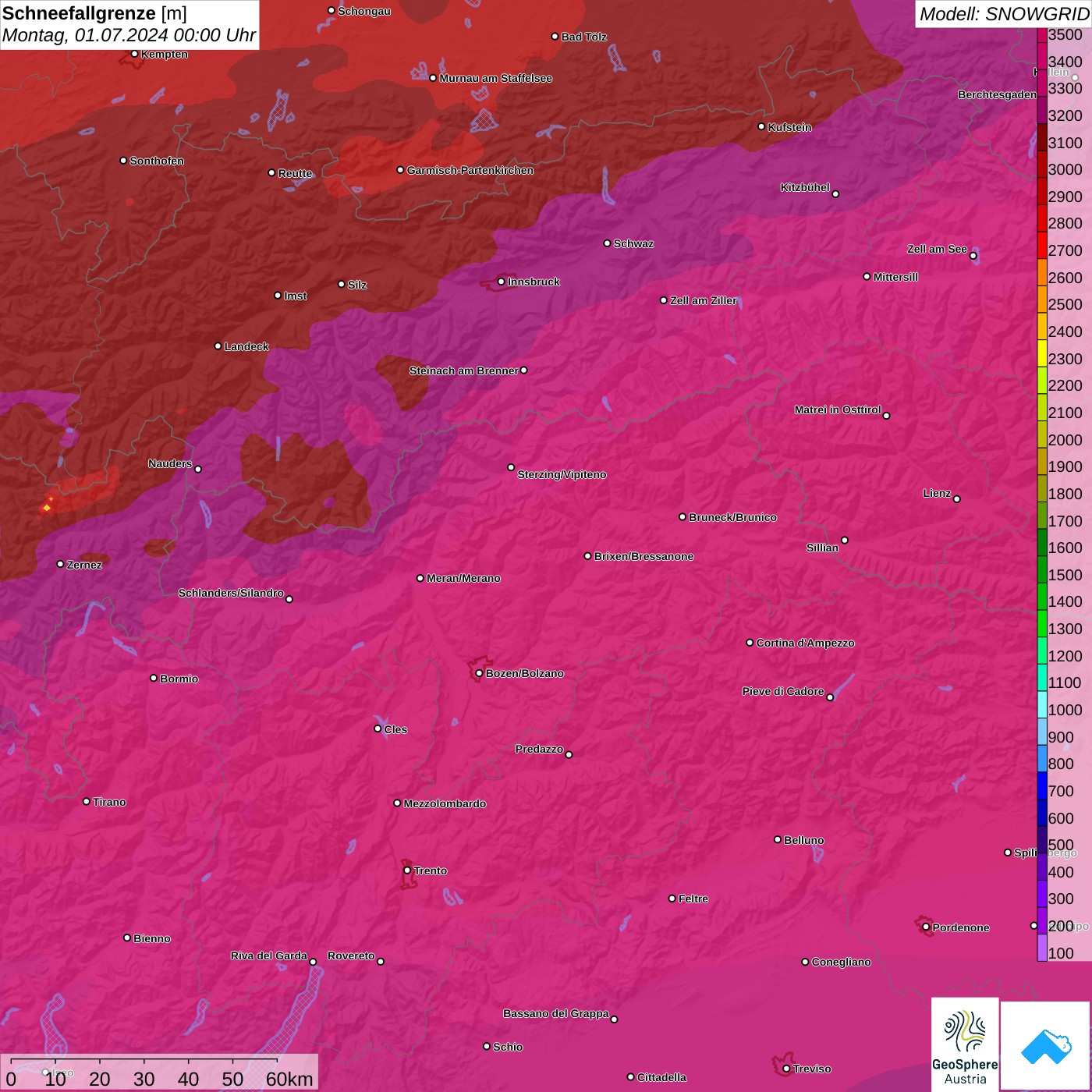The width and height of the screenshot is (1092, 1092).
Task: Click the Kempten city marker
Action: (x=134, y=54)
